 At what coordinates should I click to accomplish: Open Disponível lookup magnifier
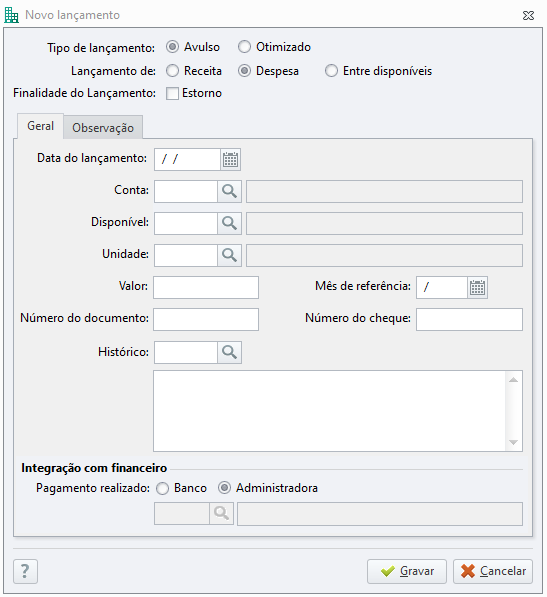point(229,223)
